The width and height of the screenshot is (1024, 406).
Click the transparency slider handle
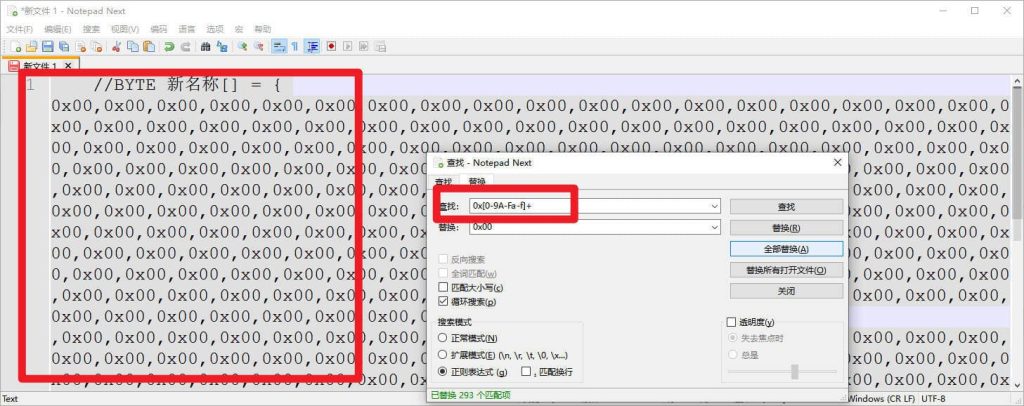pyautogui.click(x=795, y=371)
